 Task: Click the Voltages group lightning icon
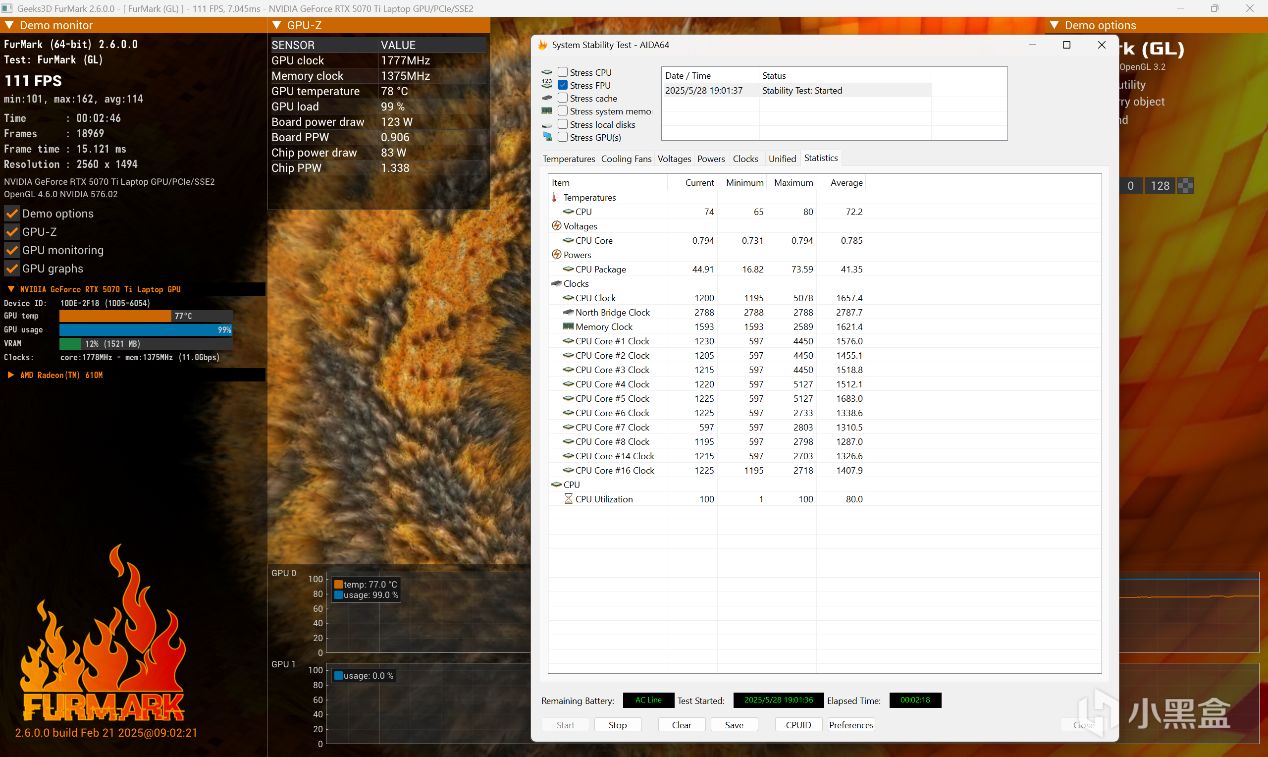556,226
